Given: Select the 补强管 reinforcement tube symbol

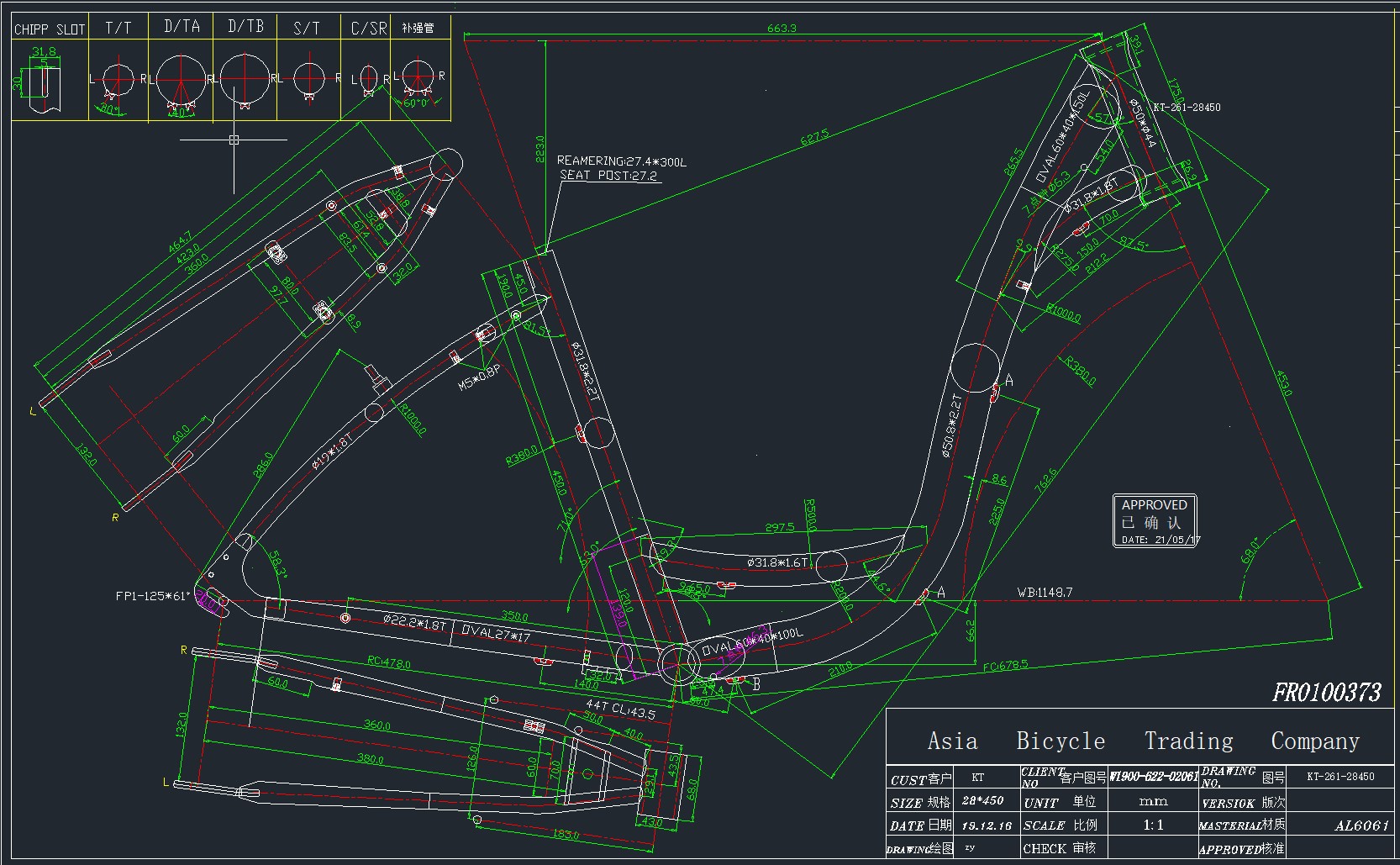Looking at the screenshot, I should coord(418,77).
